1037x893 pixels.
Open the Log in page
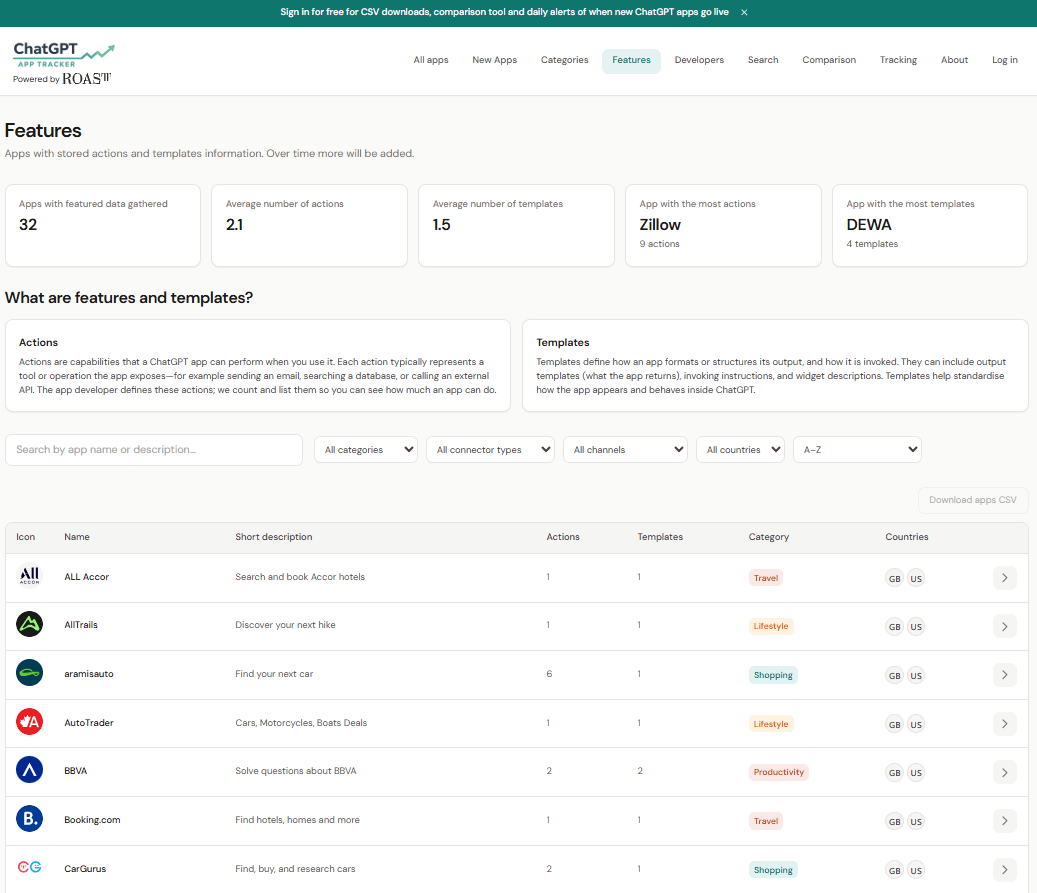[1004, 60]
